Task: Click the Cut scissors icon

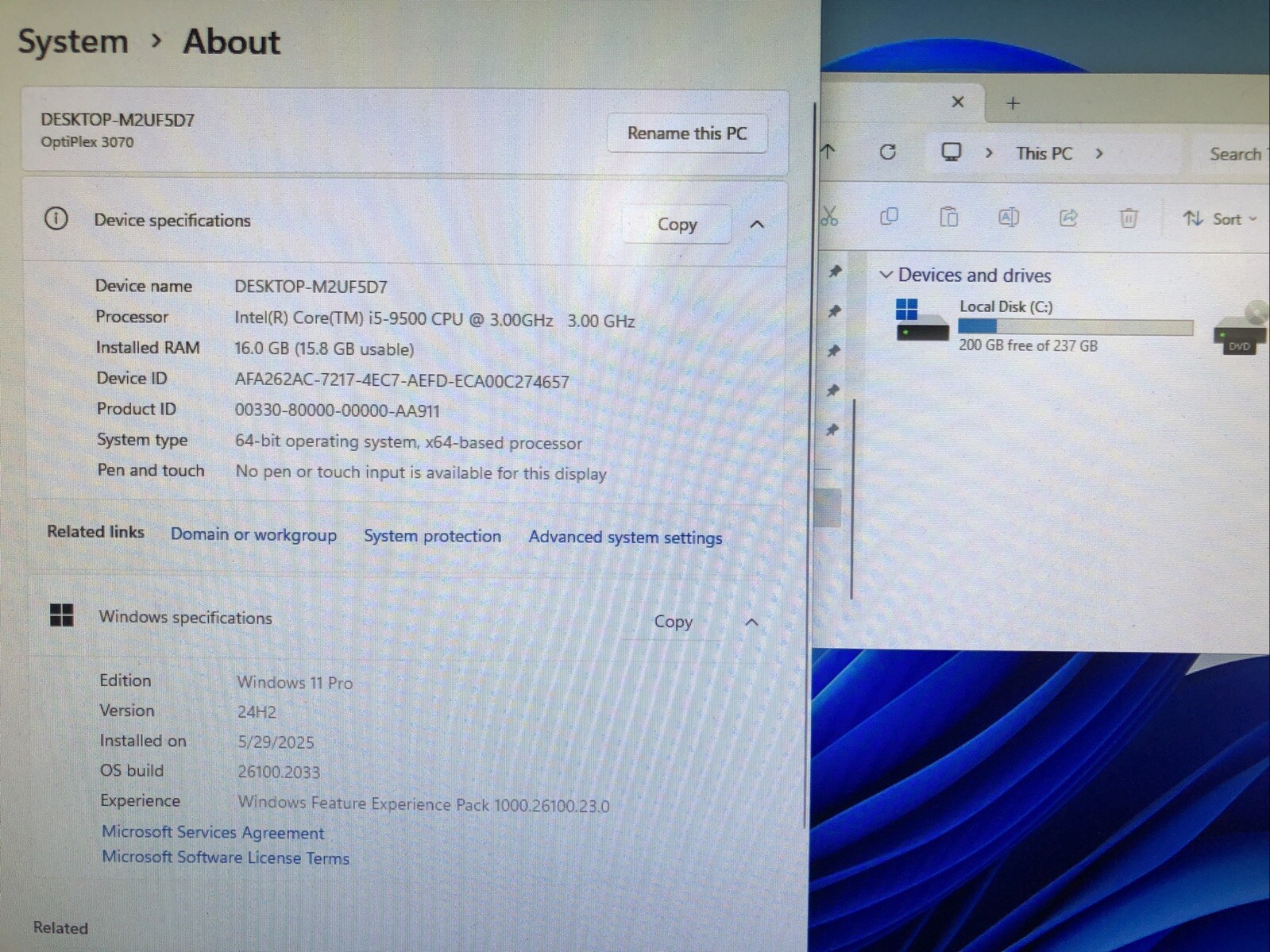Action: [829, 216]
